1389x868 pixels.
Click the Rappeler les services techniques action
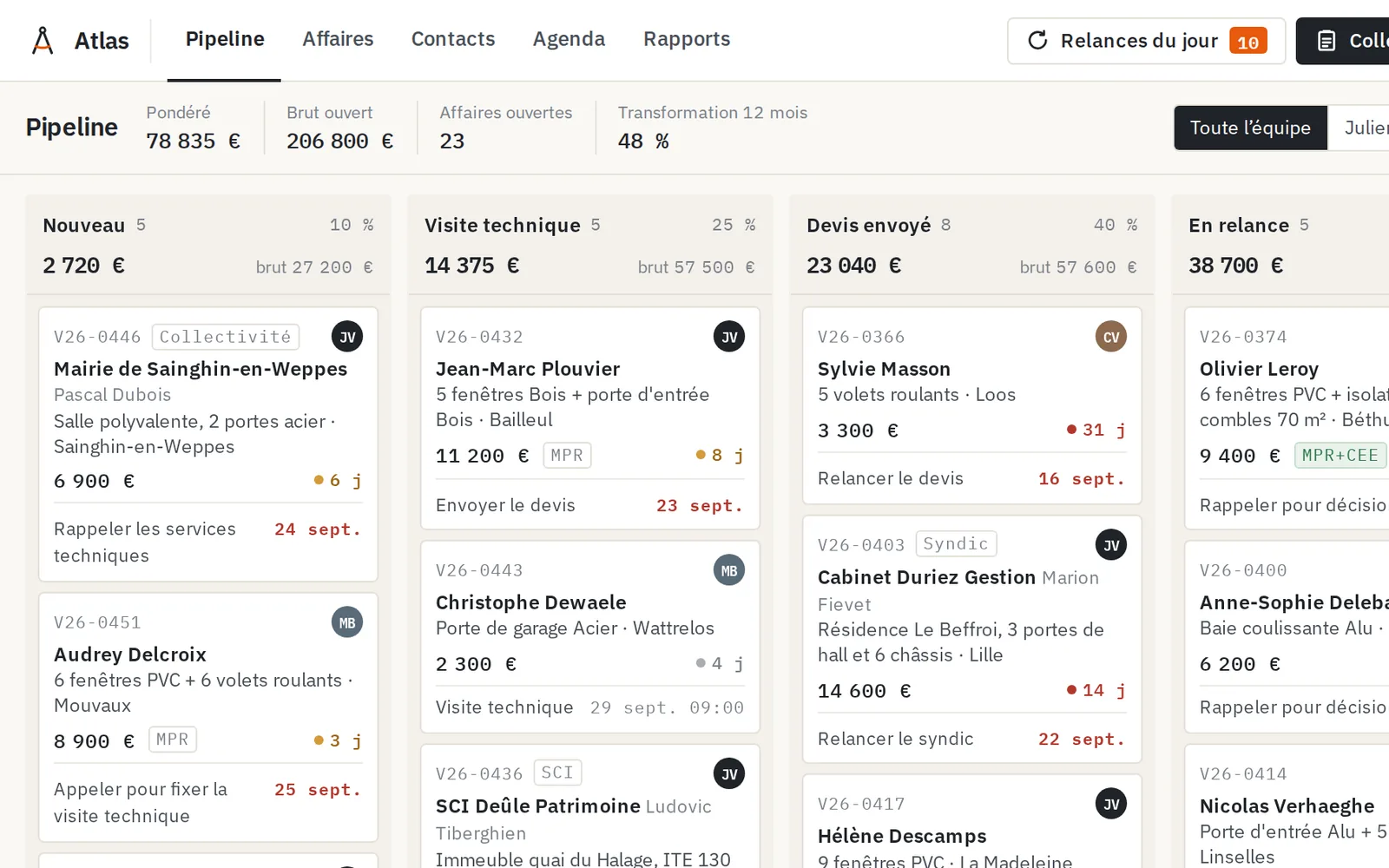(145, 542)
